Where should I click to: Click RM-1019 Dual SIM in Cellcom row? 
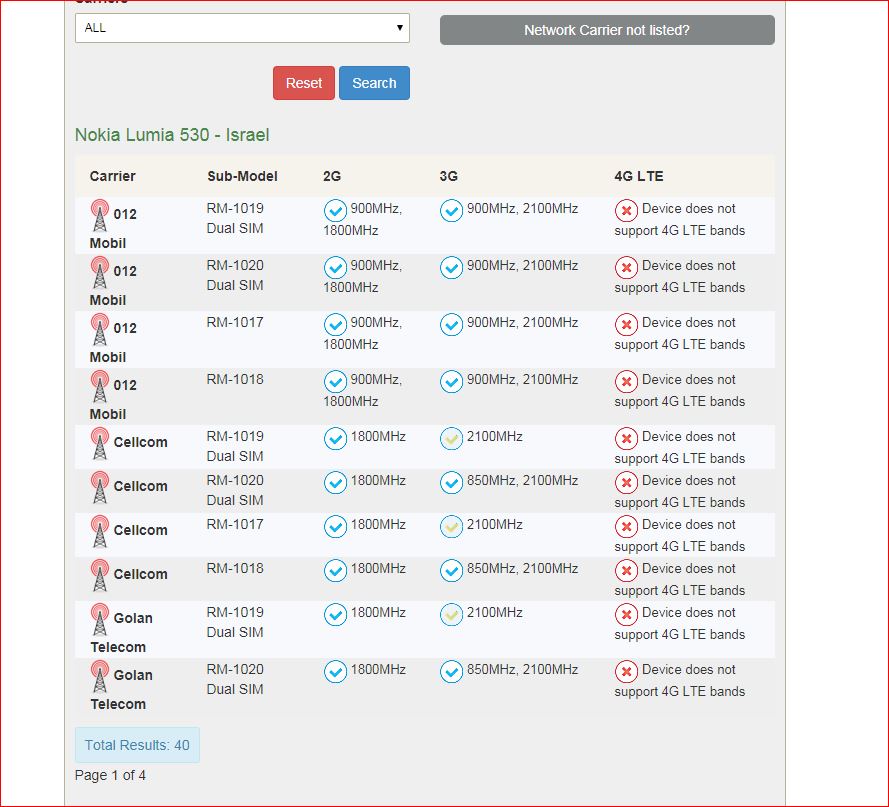coord(235,446)
